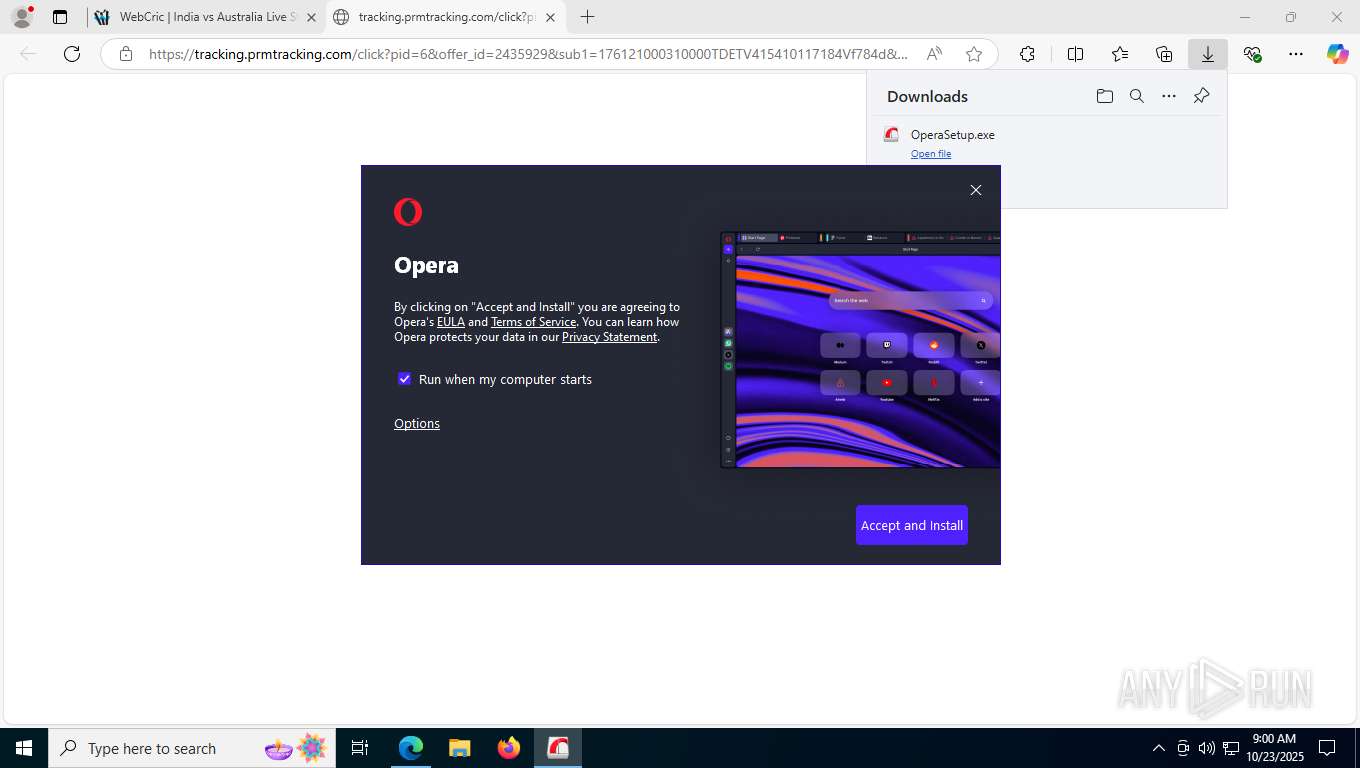Click Accept and Install button
Image resolution: width=1360 pixels, height=768 pixels.
click(x=912, y=525)
